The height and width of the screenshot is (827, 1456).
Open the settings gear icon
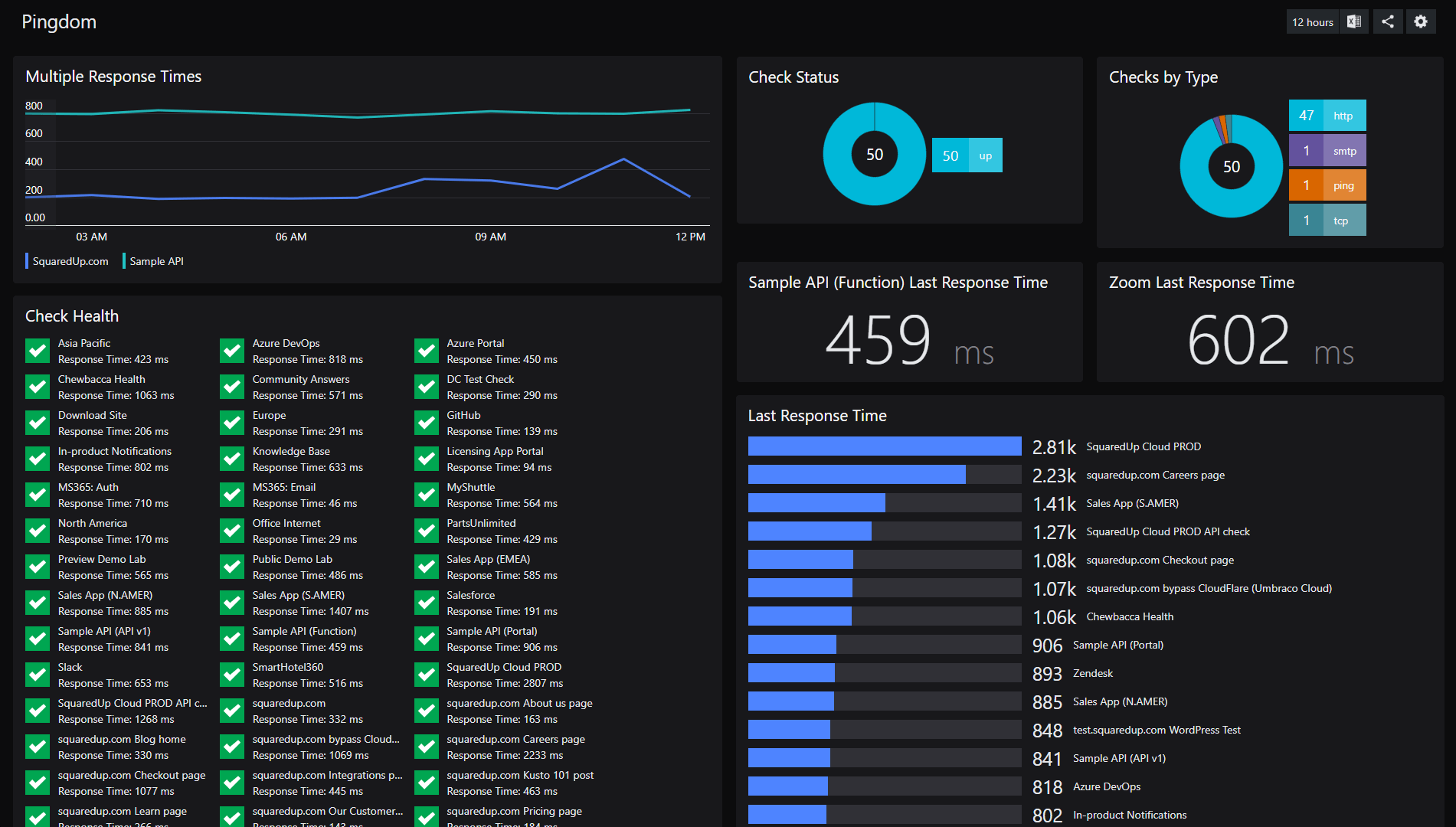[1421, 22]
